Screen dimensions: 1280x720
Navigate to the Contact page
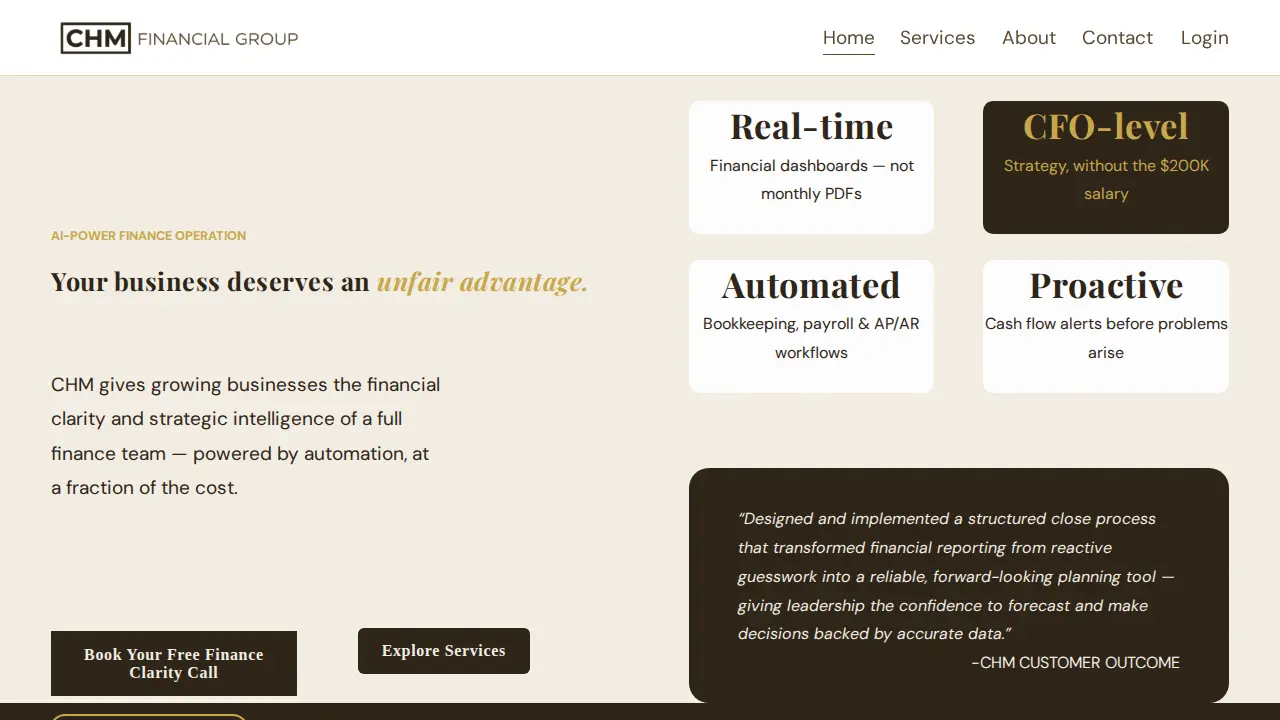[1117, 38]
